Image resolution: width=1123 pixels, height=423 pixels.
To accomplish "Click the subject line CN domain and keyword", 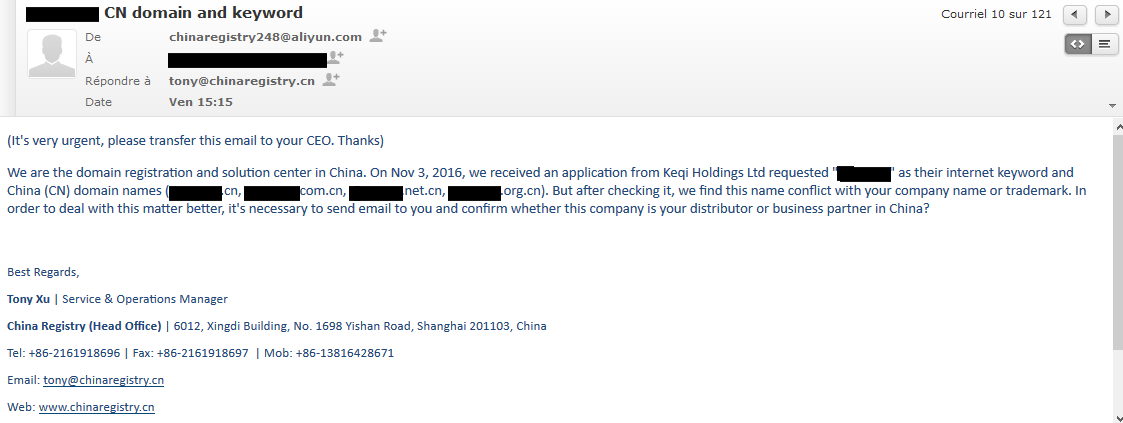I will pos(203,12).
